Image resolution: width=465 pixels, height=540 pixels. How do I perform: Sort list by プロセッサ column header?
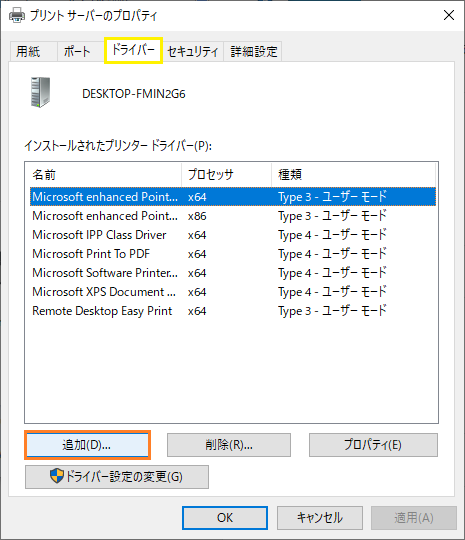point(227,175)
